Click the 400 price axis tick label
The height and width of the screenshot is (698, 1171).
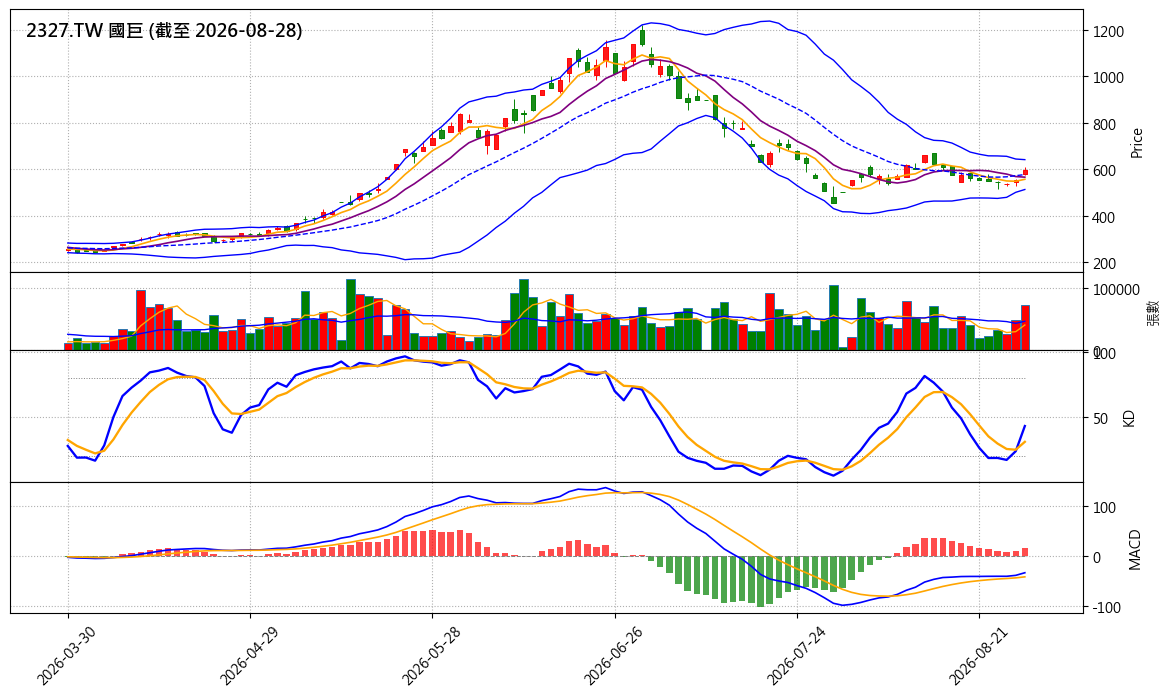(x=1104, y=218)
